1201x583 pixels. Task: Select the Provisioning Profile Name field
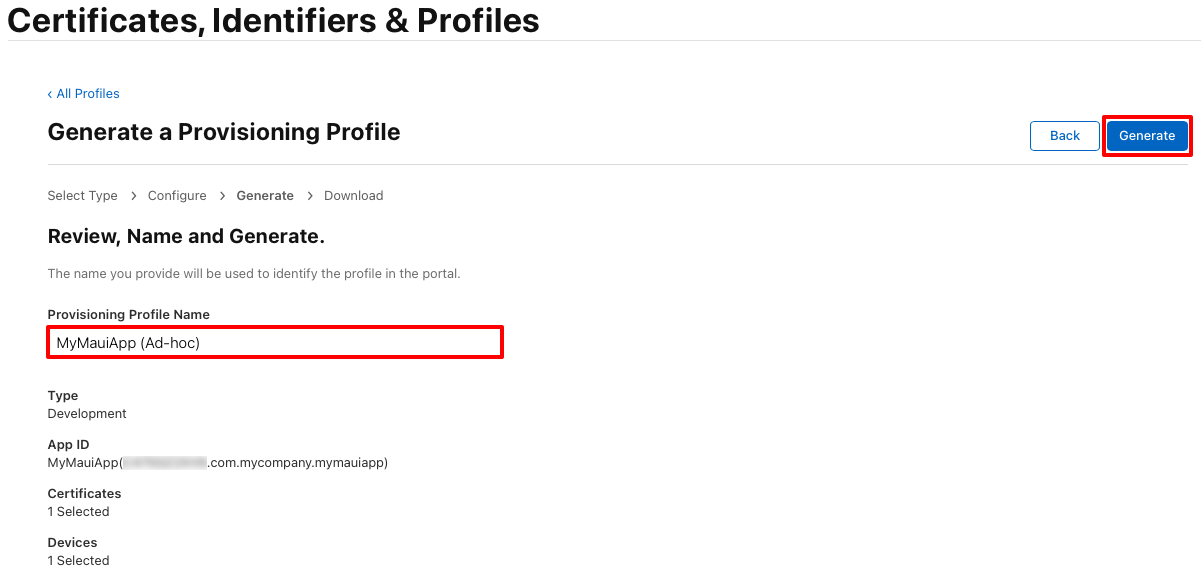(x=274, y=341)
